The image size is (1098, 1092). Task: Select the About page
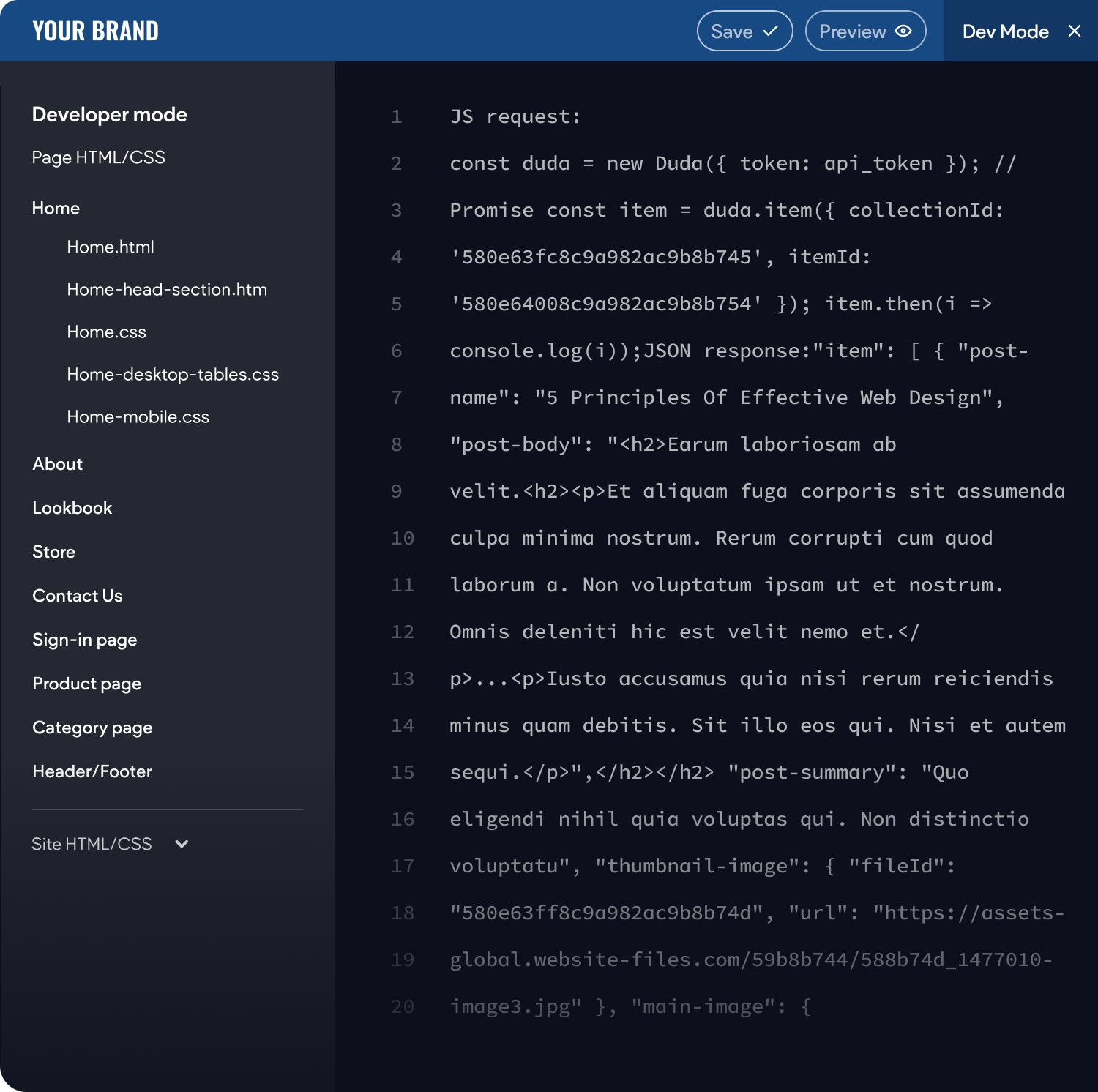pos(58,464)
